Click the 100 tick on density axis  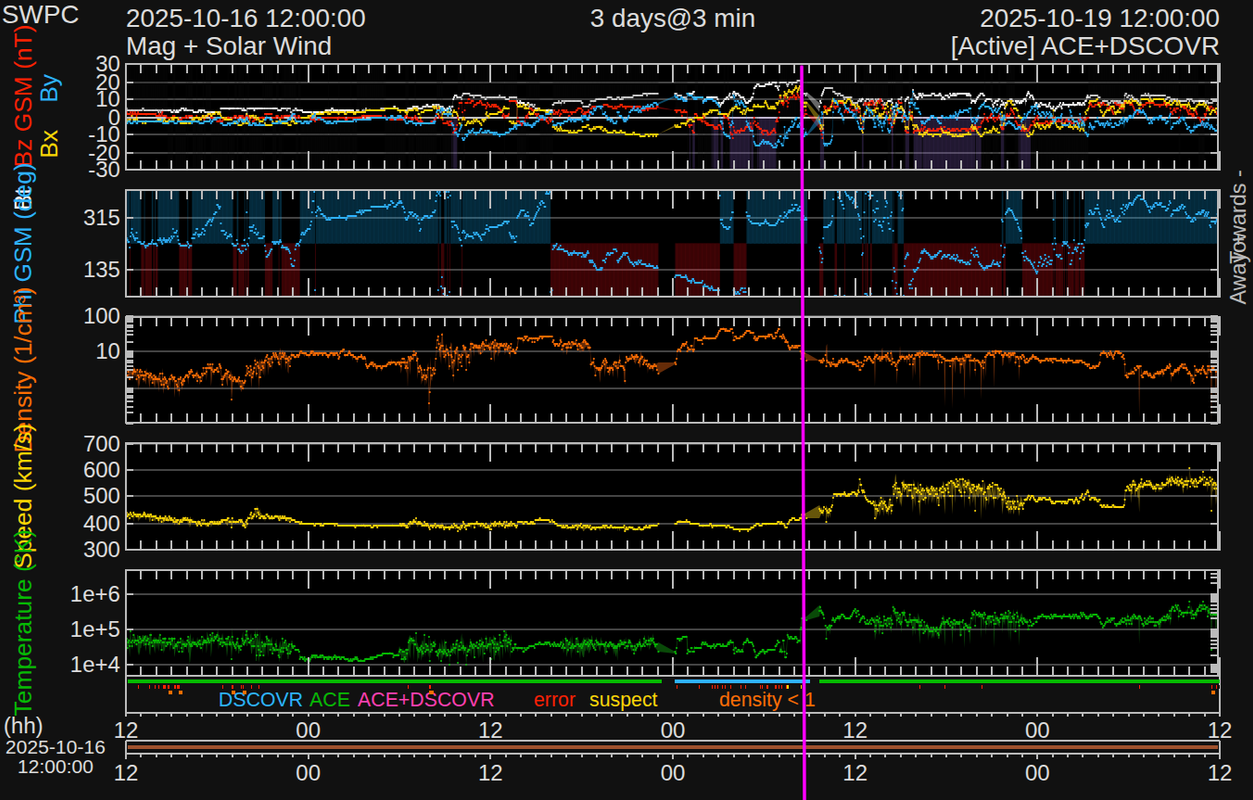coord(102,316)
